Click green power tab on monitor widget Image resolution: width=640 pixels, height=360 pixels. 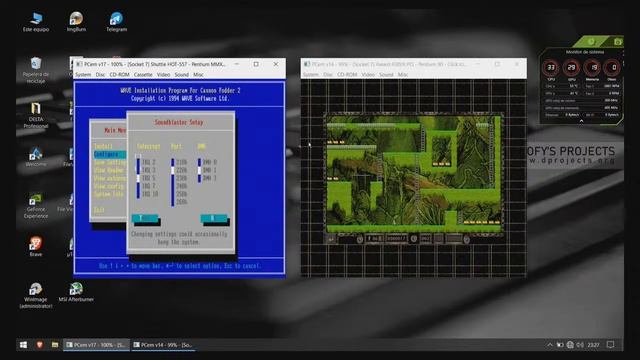click(591, 41)
